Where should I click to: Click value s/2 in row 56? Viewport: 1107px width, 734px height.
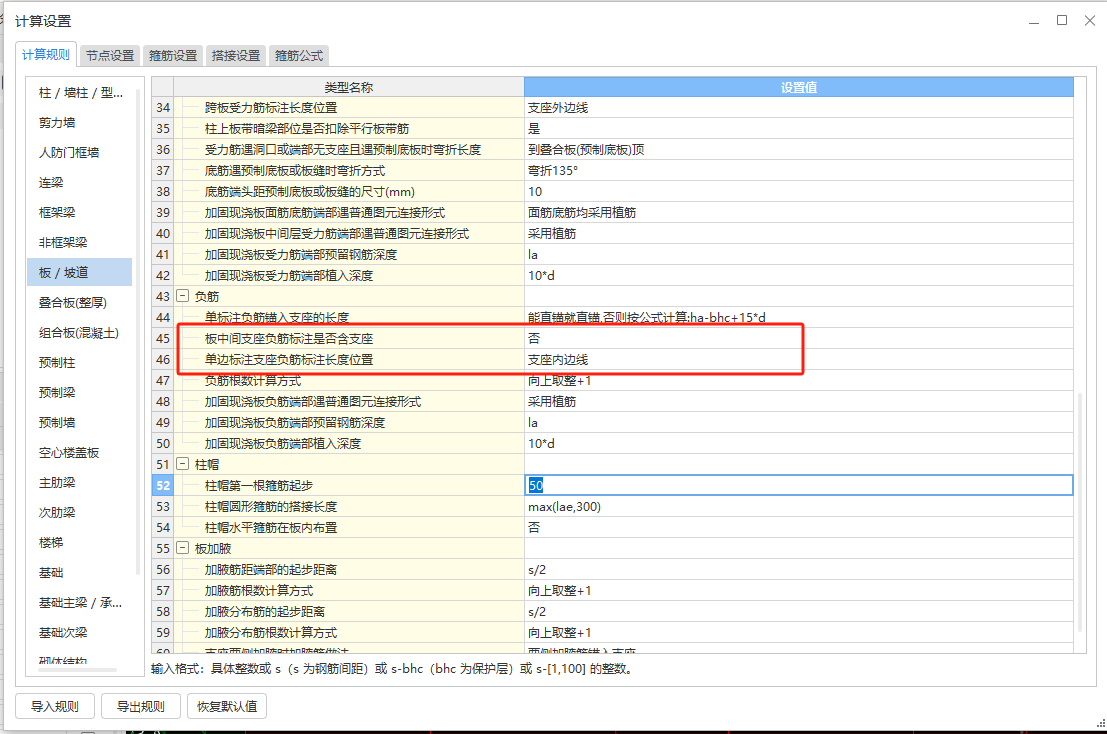798,570
